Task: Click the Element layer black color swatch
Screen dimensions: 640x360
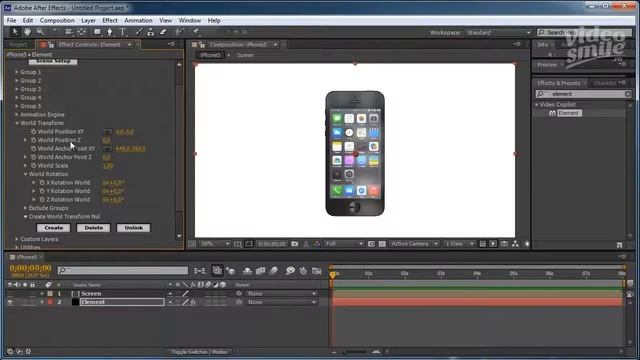Action: click(x=76, y=302)
